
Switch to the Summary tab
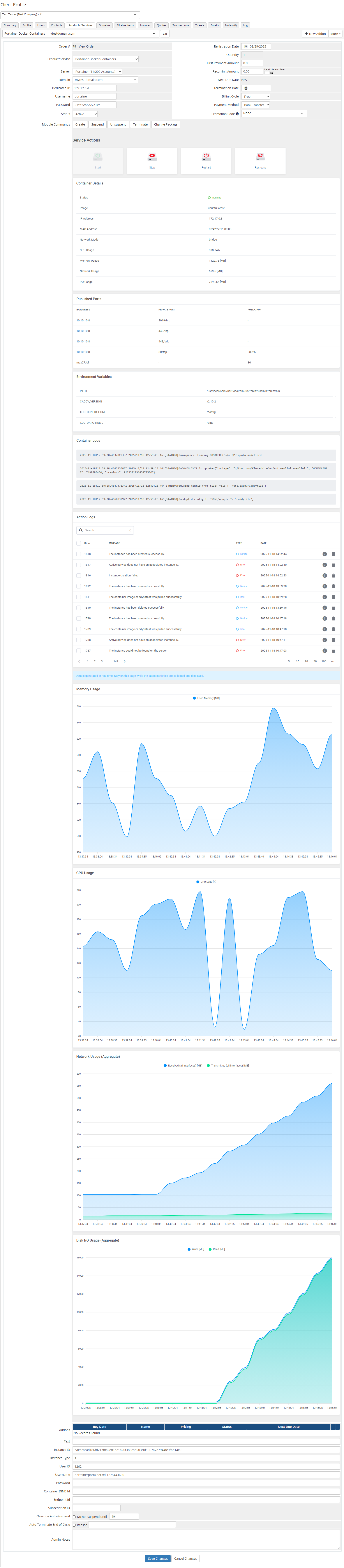[x=10, y=26]
